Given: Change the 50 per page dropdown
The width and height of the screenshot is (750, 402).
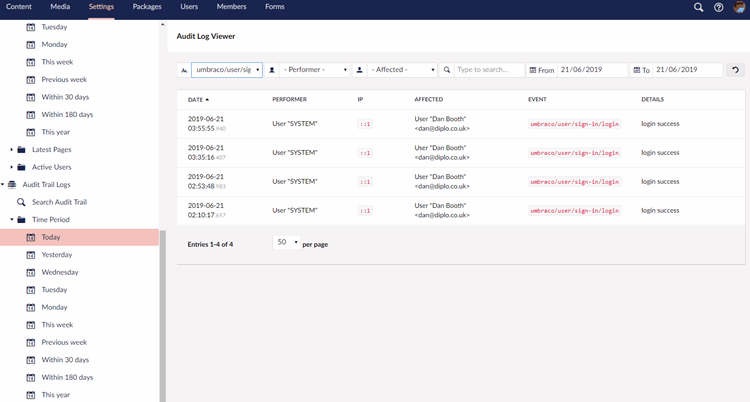Looking at the screenshot, I should tap(286, 243).
